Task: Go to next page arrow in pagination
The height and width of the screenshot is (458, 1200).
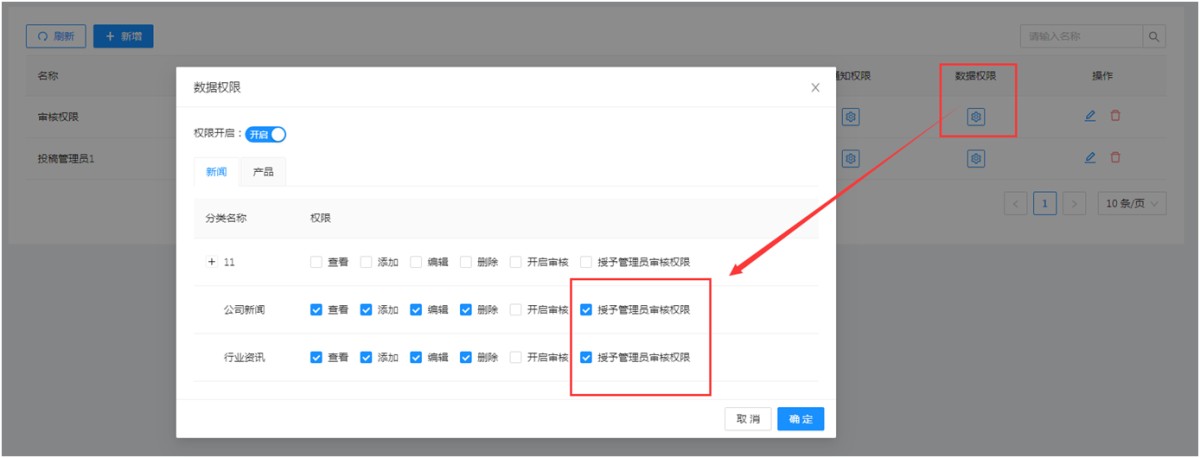Action: tap(1074, 204)
